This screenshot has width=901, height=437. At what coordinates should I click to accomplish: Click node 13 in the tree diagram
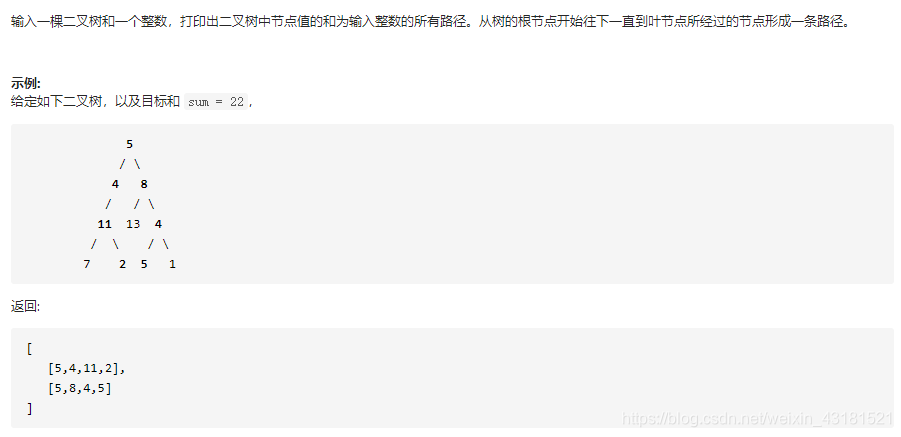pyautogui.click(x=133, y=224)
